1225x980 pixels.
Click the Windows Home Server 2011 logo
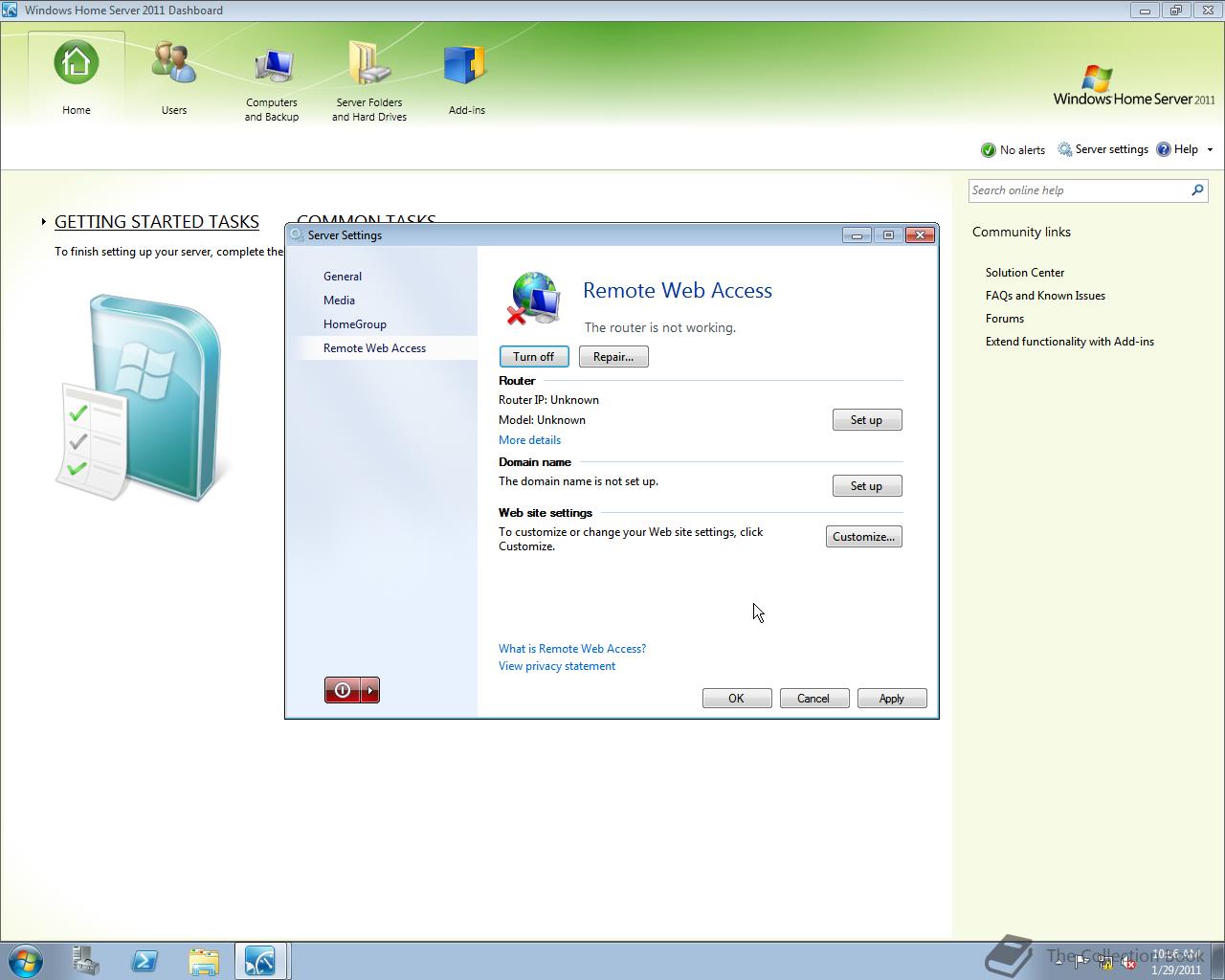tap(1134, 86)
